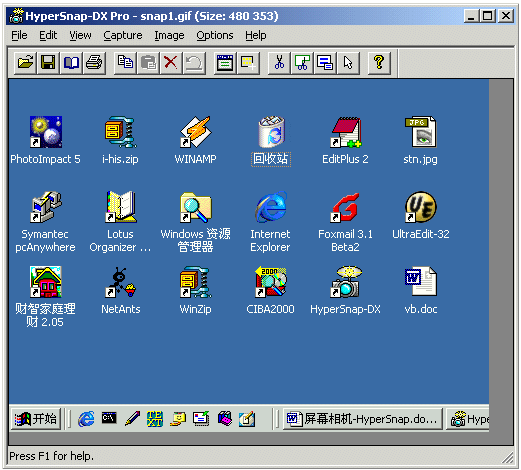This screenshot has height=470, width=521.
Task: Click the Hype taskbar button
Action: pyautogui.click(x=468, y=419)
